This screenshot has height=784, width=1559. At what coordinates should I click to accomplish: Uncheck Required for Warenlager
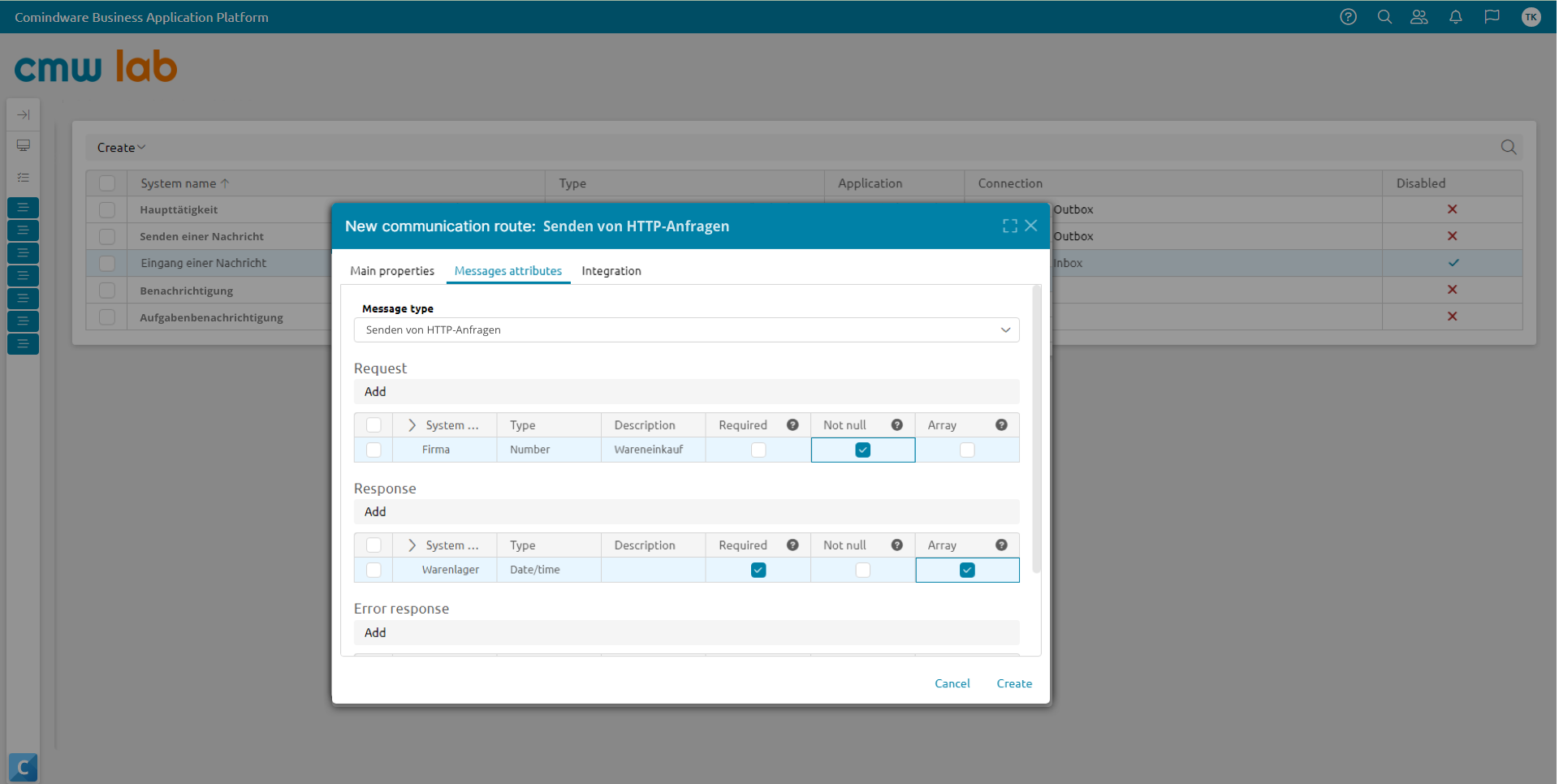tap(758, 570)
